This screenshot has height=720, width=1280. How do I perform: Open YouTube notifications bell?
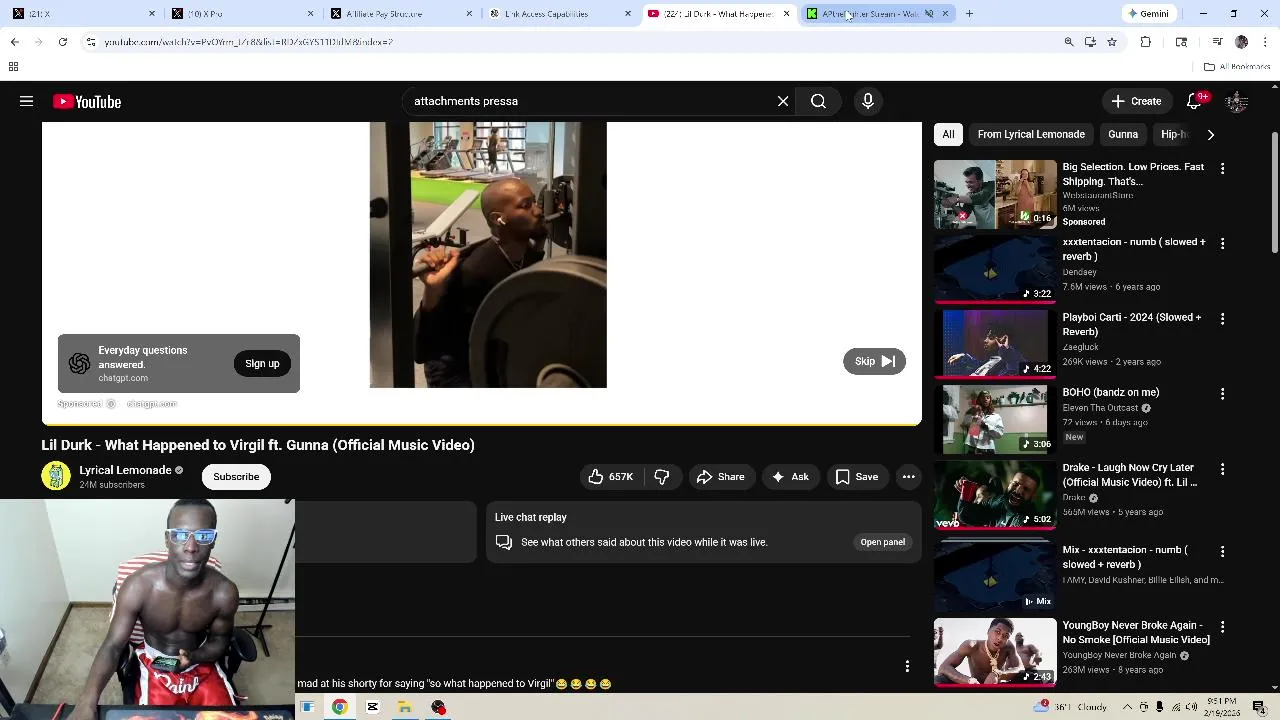pyautogui.click(x=1195, y=101)
